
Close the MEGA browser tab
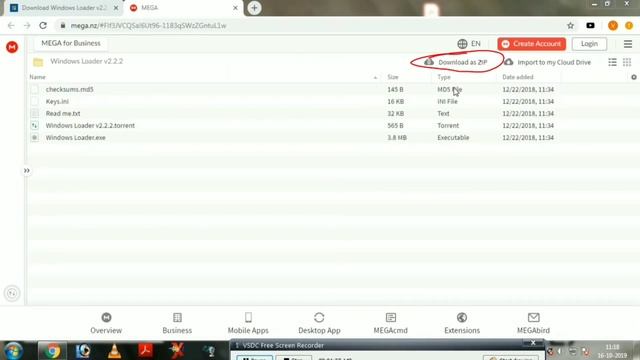(x=235, y=8)
